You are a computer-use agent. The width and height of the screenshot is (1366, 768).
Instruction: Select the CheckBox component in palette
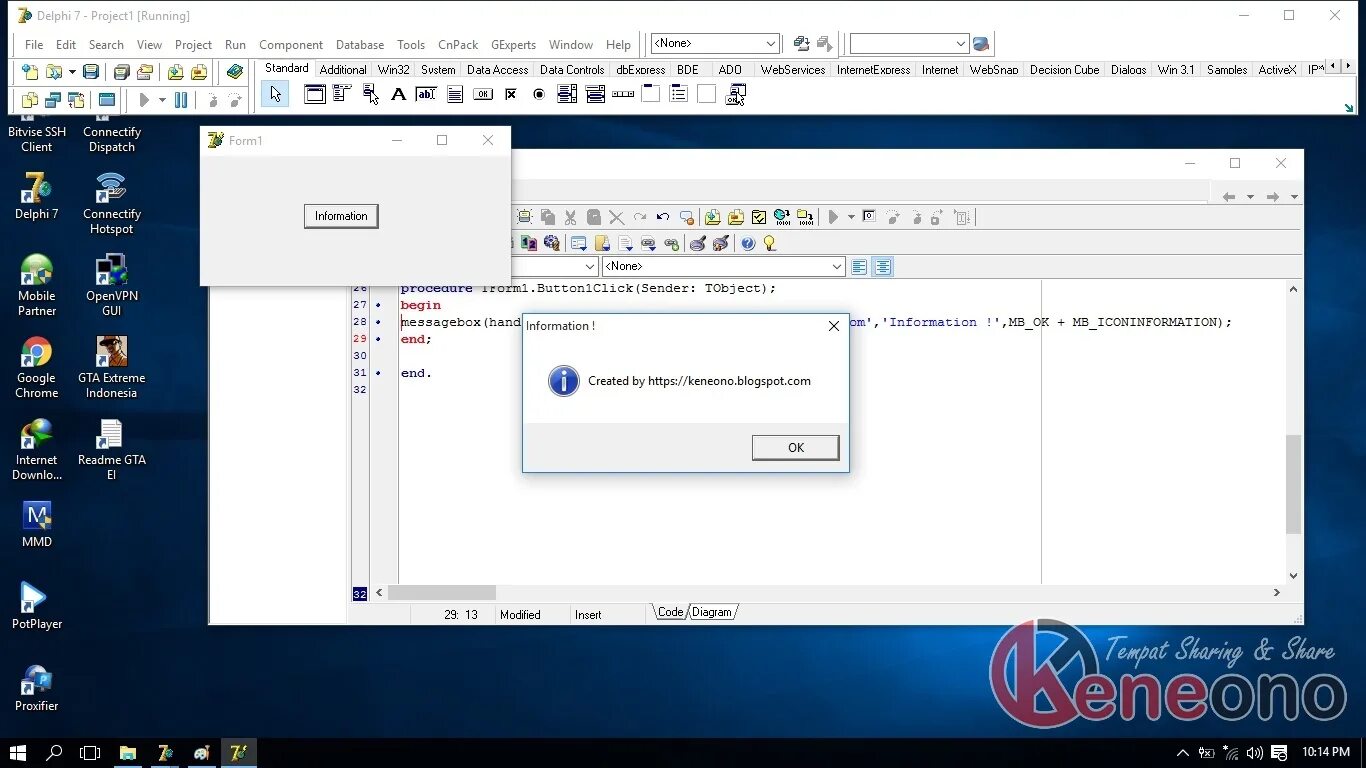(511, 94)
